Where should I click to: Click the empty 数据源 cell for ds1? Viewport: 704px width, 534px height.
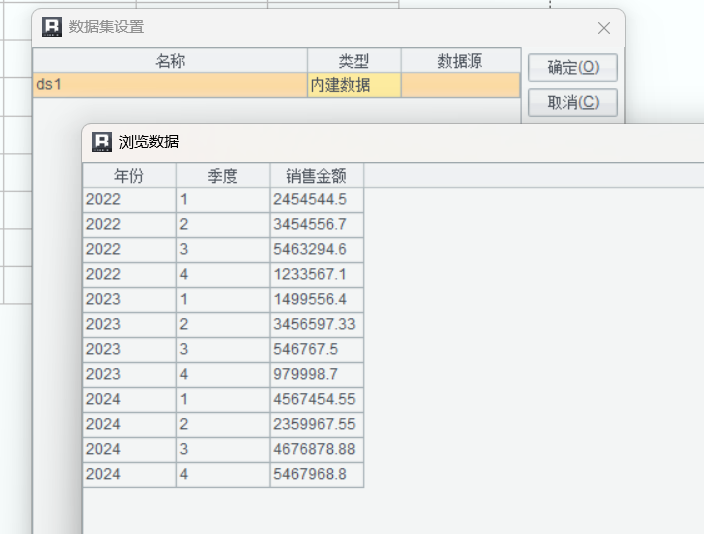coord(460,85)
